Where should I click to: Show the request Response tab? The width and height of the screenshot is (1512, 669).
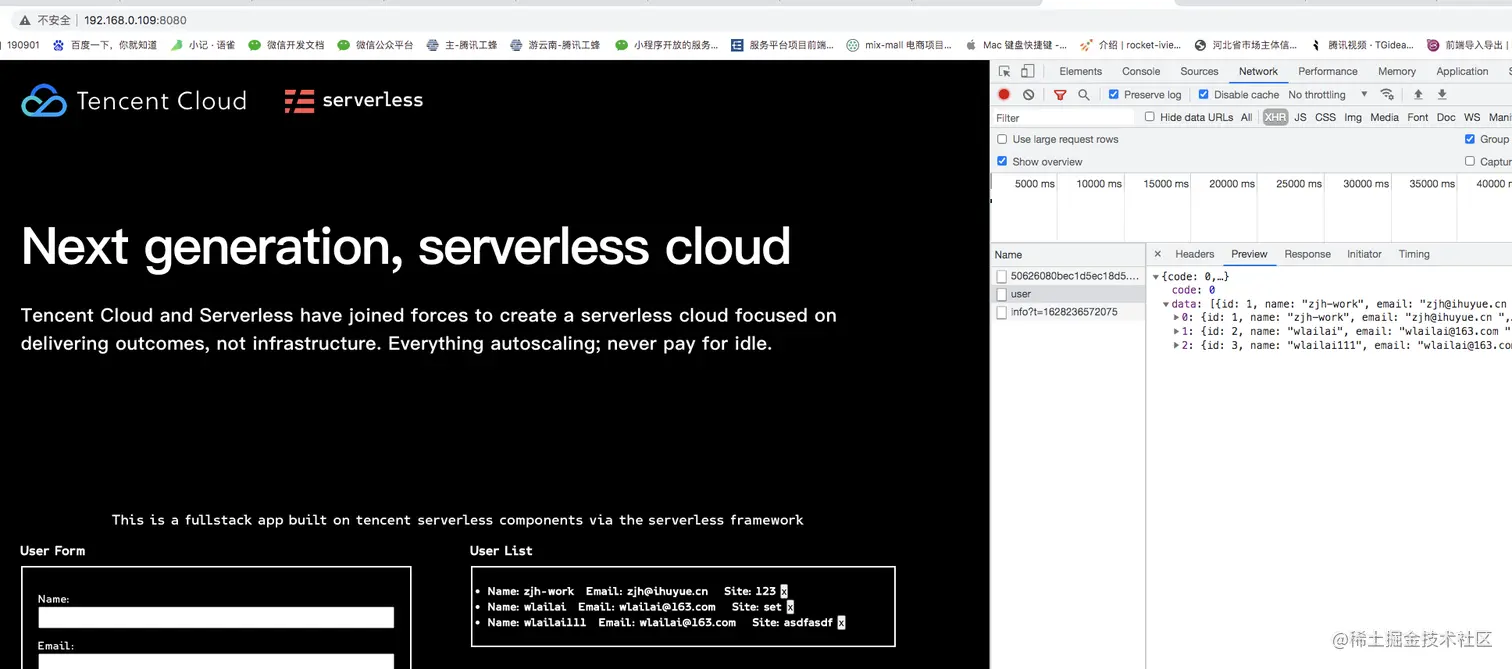pyautogui.click(x=1307, y=254)
